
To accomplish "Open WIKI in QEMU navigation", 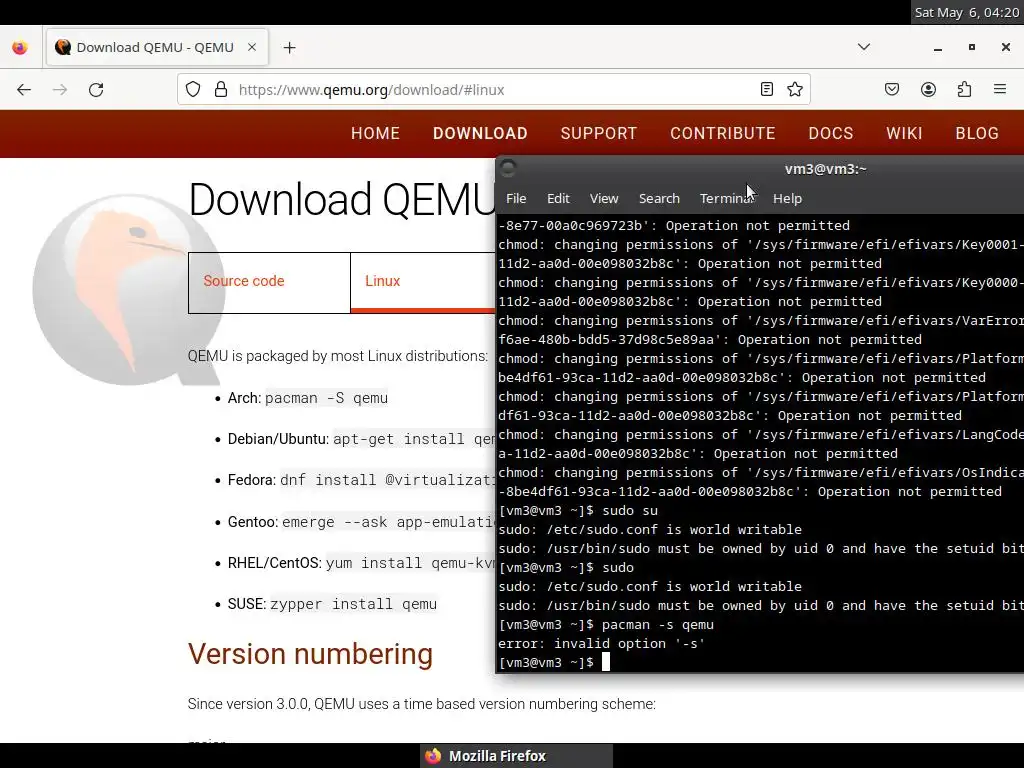I will 904,133.
